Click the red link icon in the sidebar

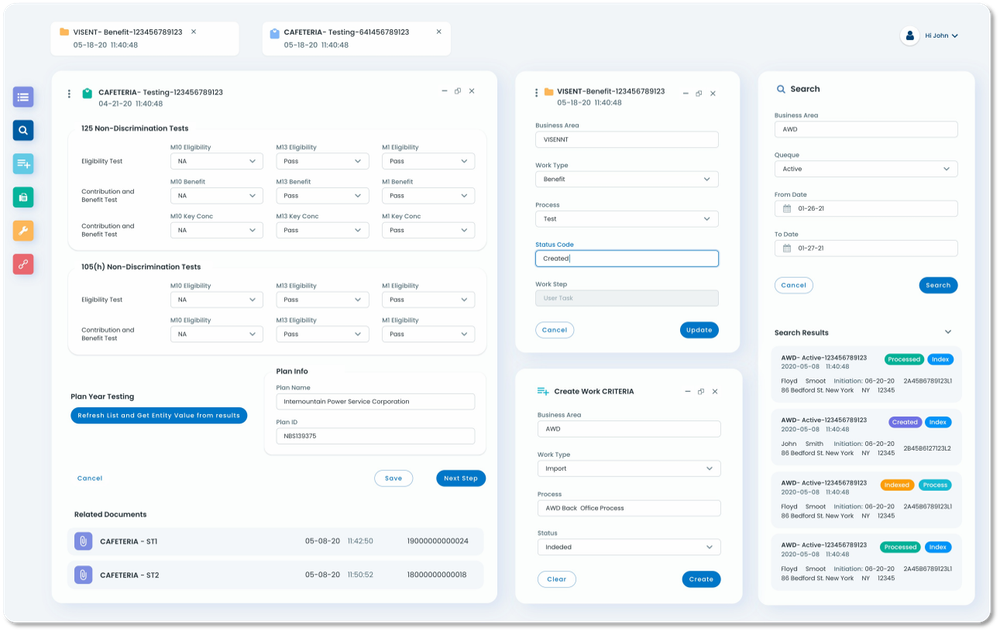[x=22, y=264]
